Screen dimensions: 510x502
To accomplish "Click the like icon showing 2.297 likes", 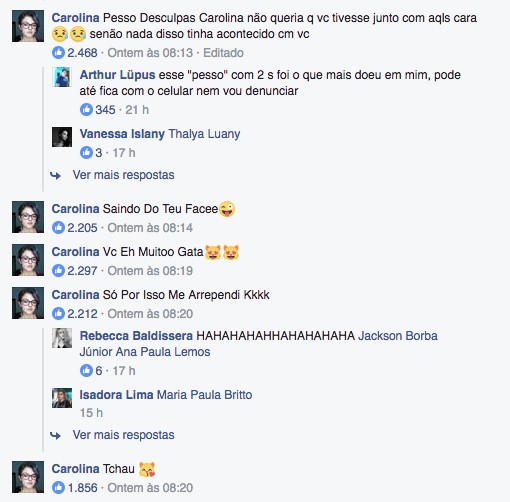I will 58,271.
